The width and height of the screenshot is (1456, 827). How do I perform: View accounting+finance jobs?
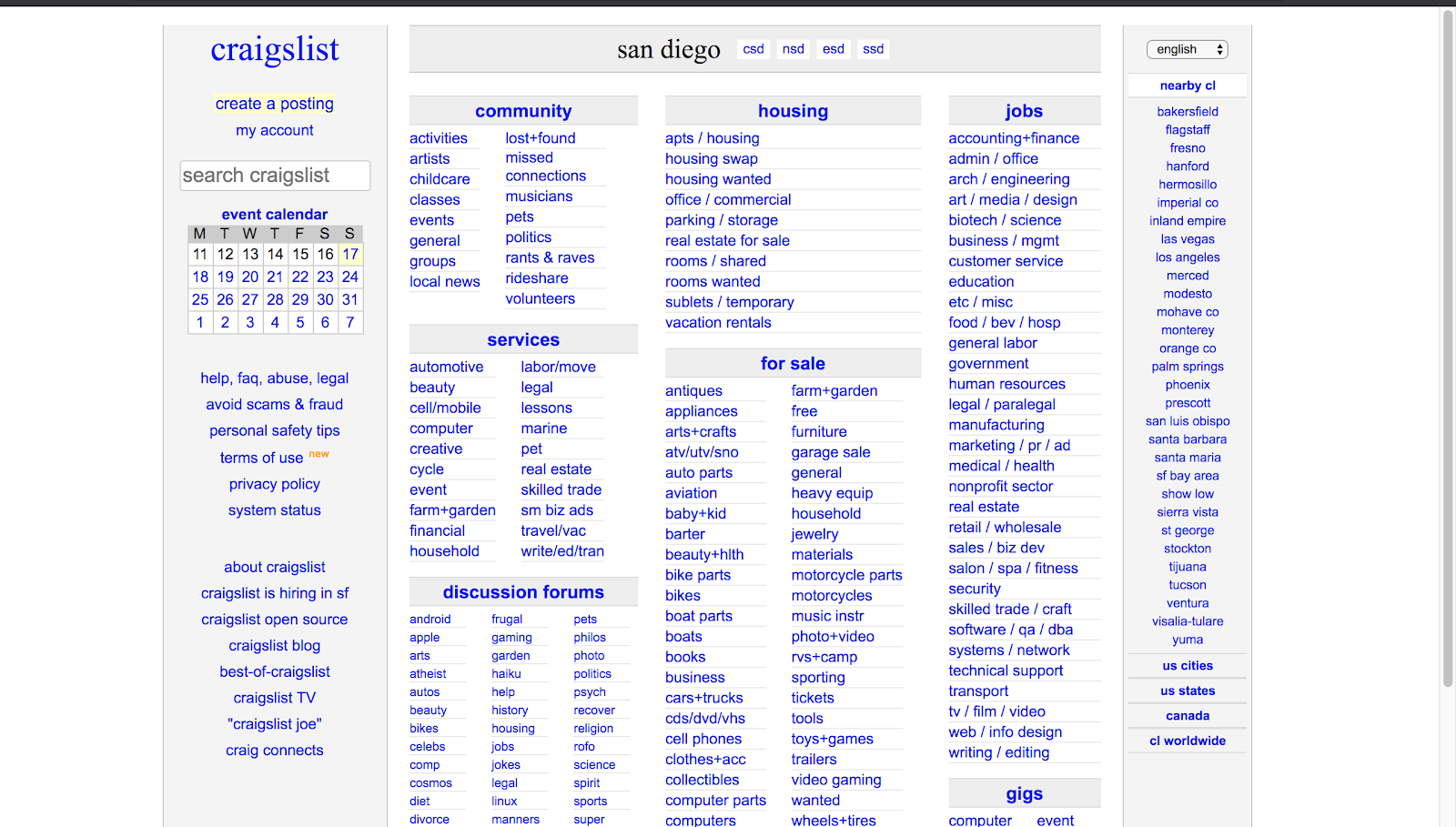click(1014, 137)
